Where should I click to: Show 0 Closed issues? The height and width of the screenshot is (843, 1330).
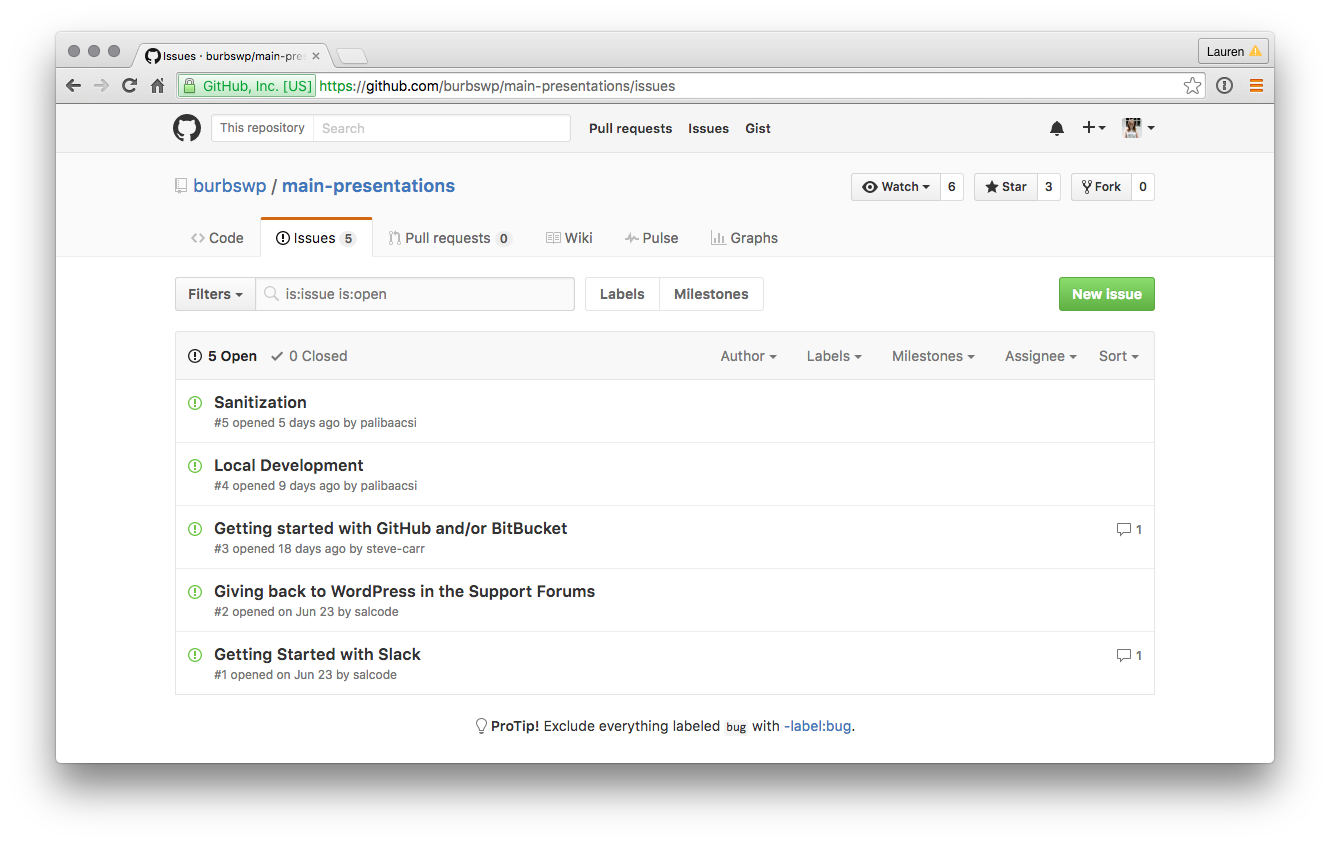click(309, 356)
